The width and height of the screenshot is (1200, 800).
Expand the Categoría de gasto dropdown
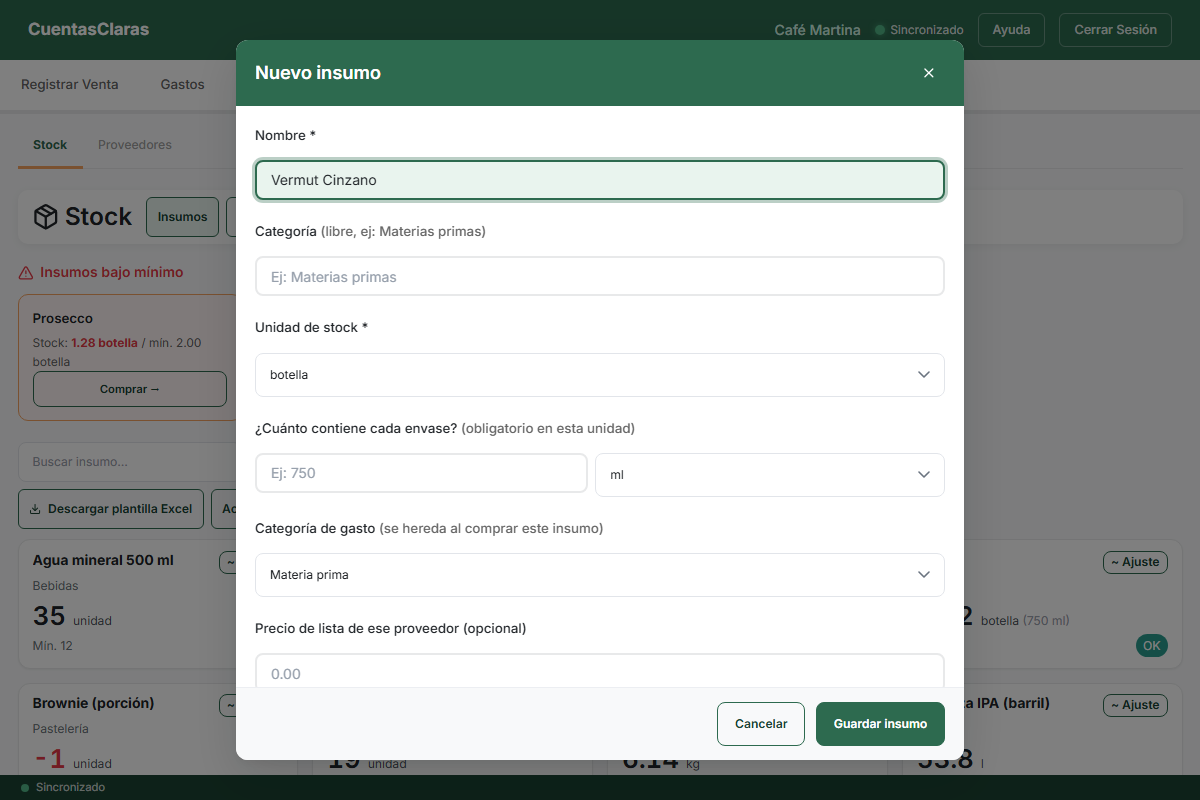(x=600, y=575)
